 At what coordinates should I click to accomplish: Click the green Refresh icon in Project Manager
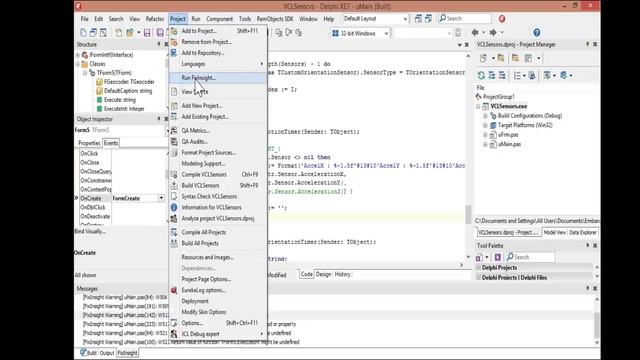coord(481,76)
